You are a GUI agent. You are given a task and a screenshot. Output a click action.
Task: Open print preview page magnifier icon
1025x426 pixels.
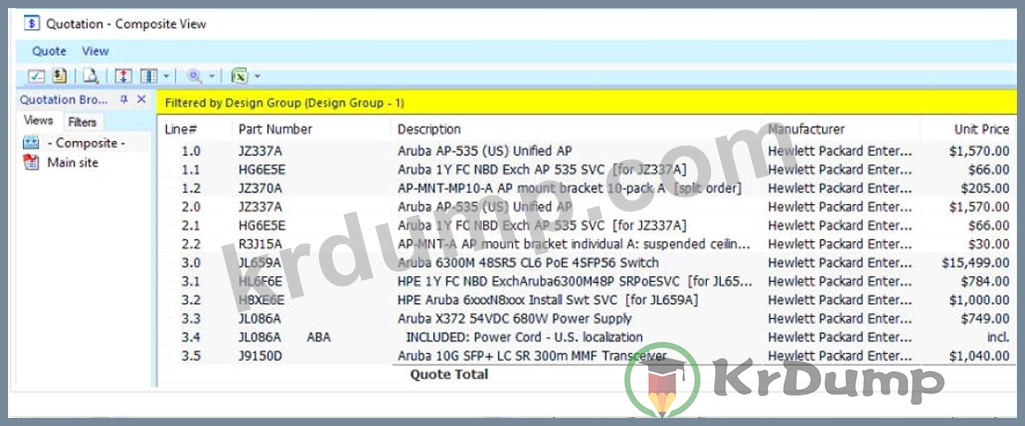click(91, 76)
